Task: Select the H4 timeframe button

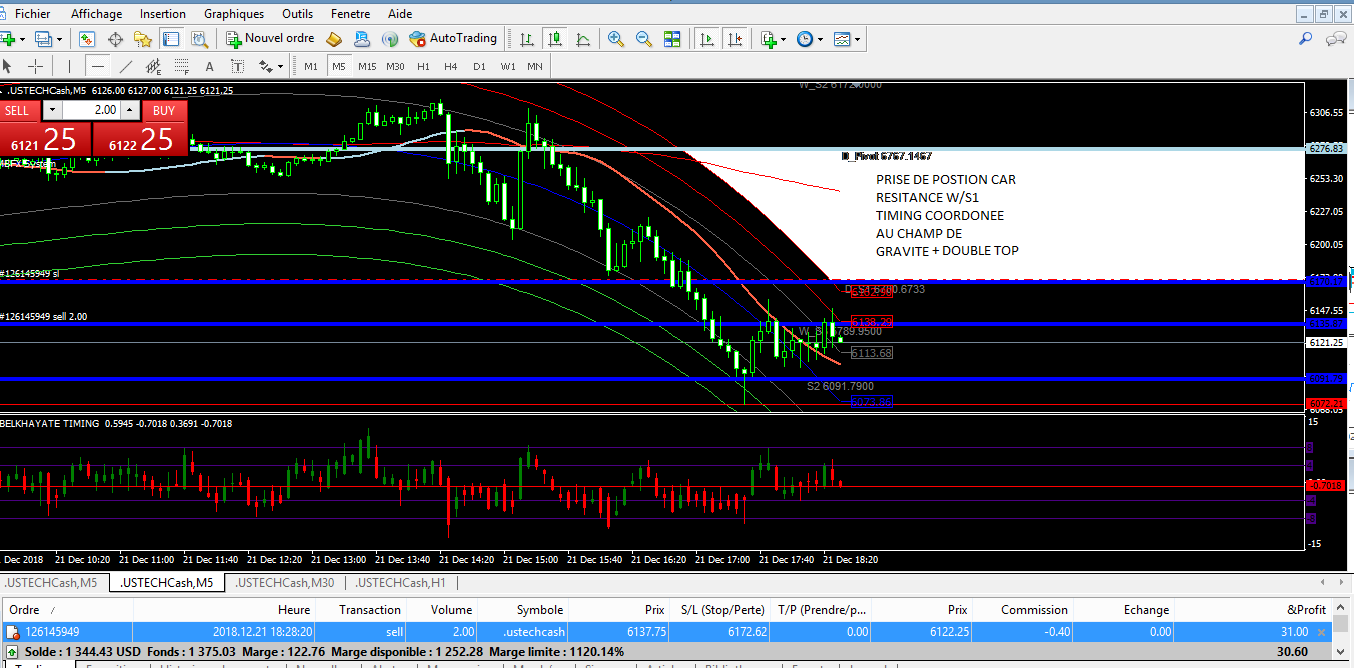Action: [451, 67]
